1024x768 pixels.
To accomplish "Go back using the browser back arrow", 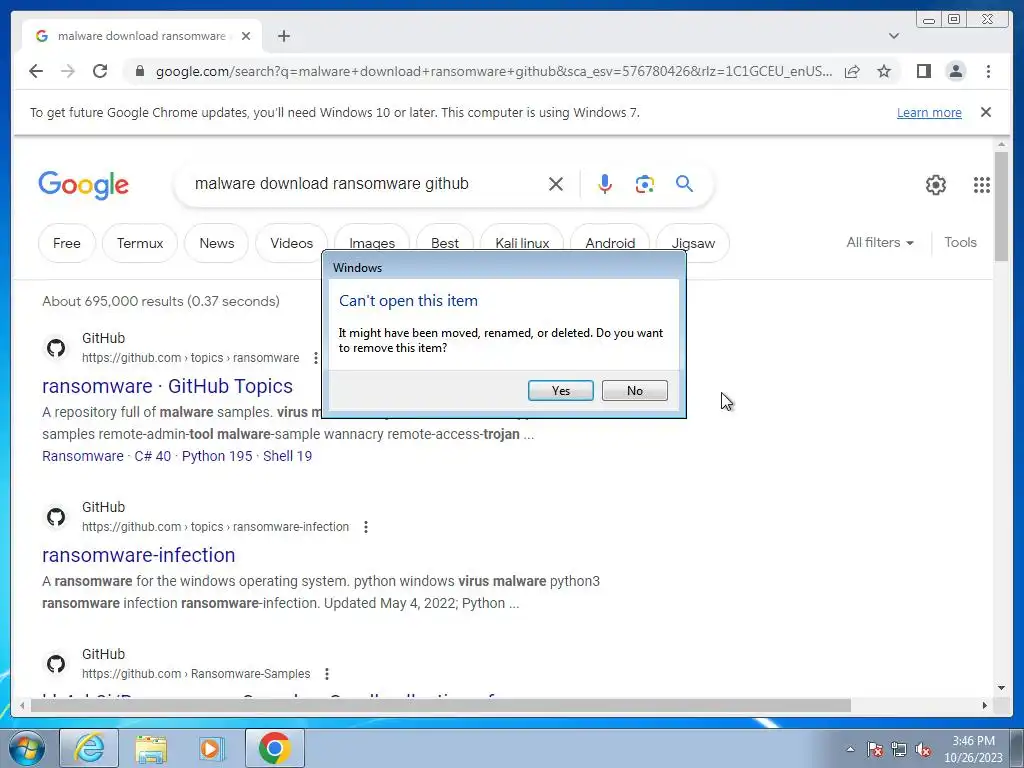I will coord(36,71).
